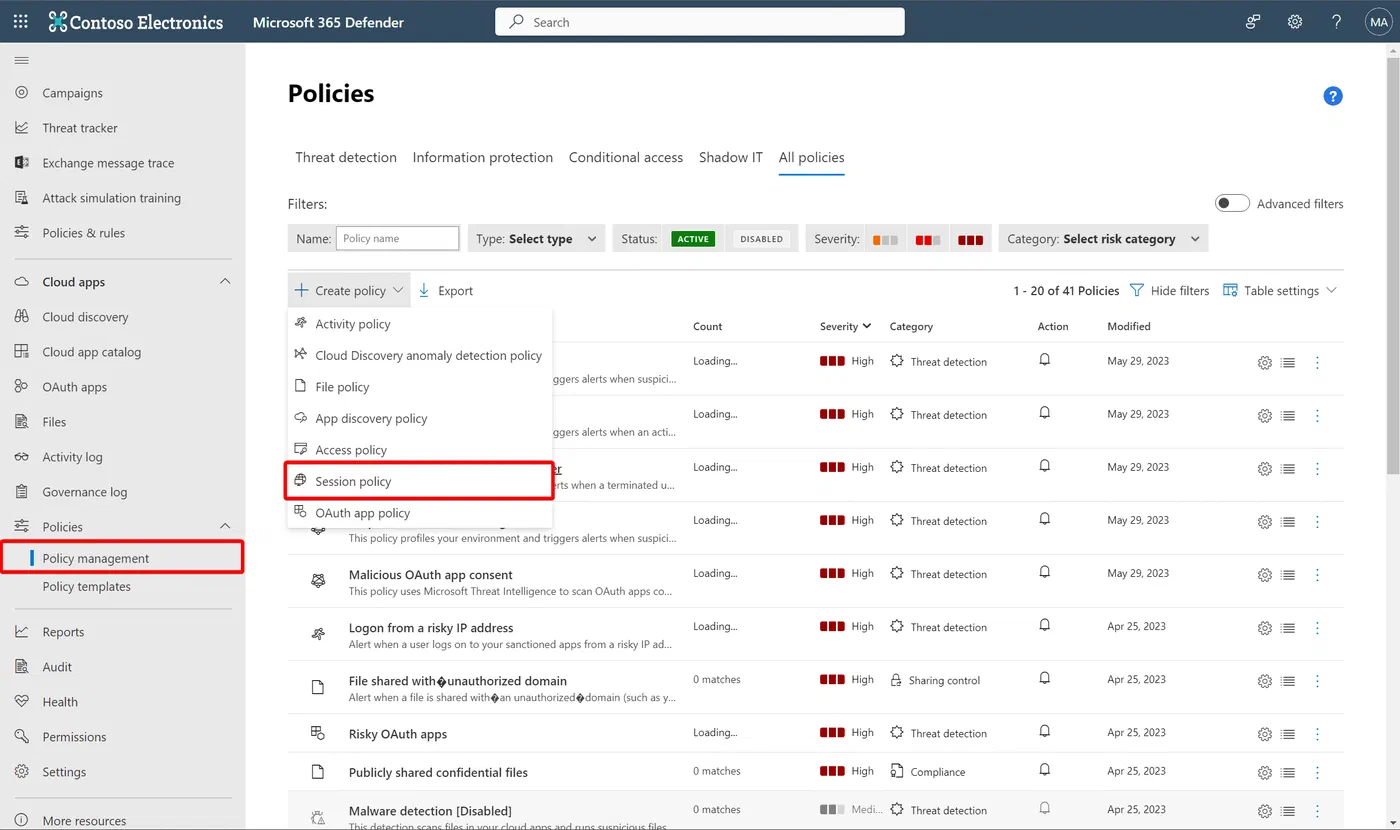Open Governance log in the sidebar
1400x830 pixels.
point(84,492)
